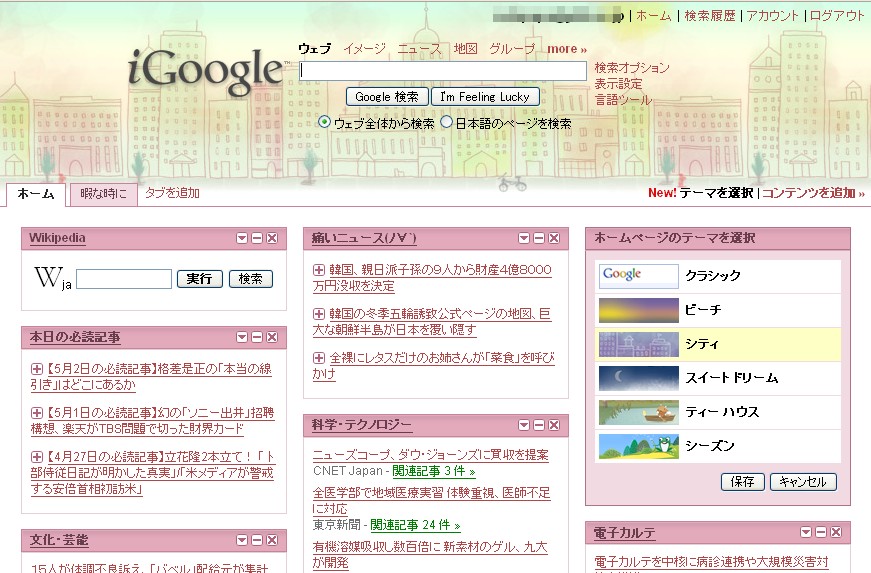Open 関連記事 3 件 » related articles
Screen dimensions: 871x573
click(434, 471)
